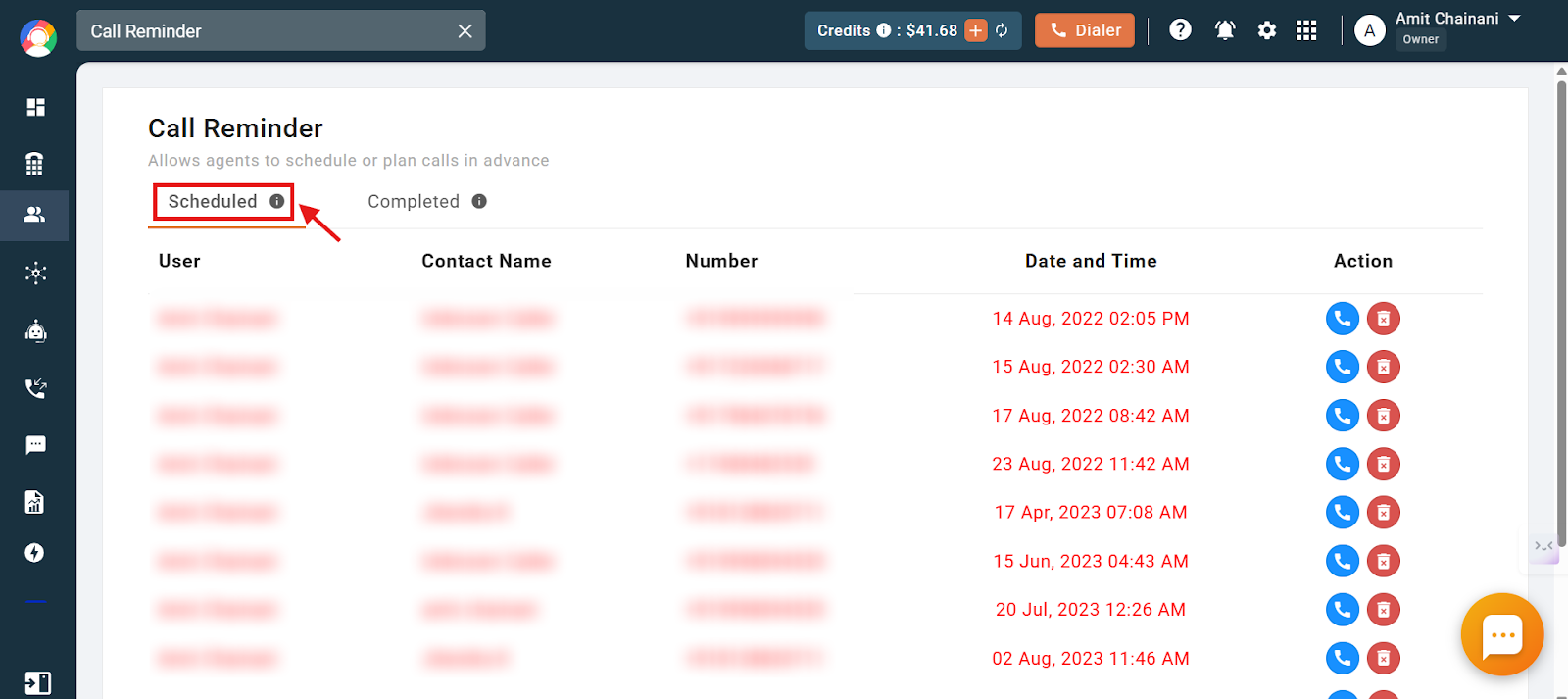Click the User column header
The image size is (1568, 699).
179,261
